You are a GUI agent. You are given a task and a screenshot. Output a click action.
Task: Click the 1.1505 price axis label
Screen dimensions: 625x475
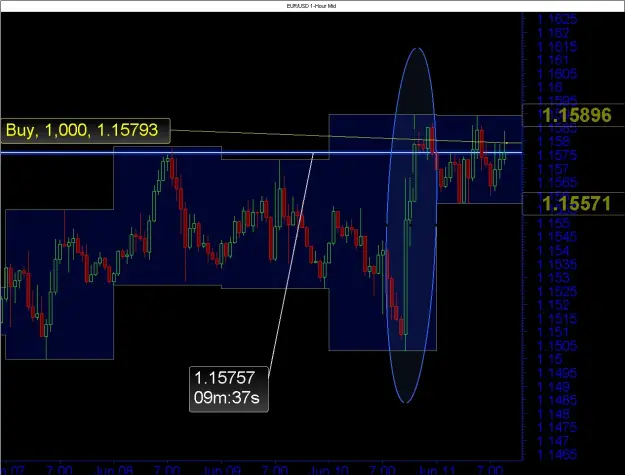pos(557,345)
